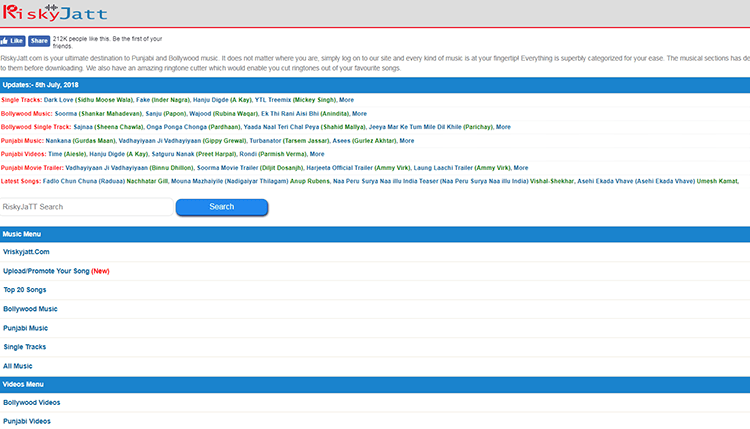The image size is (750, 429).
Task: Open Vadhayiyaan Ji Vadhayiyaan (Binnu Dhillon) trailer
Action: 130,168
